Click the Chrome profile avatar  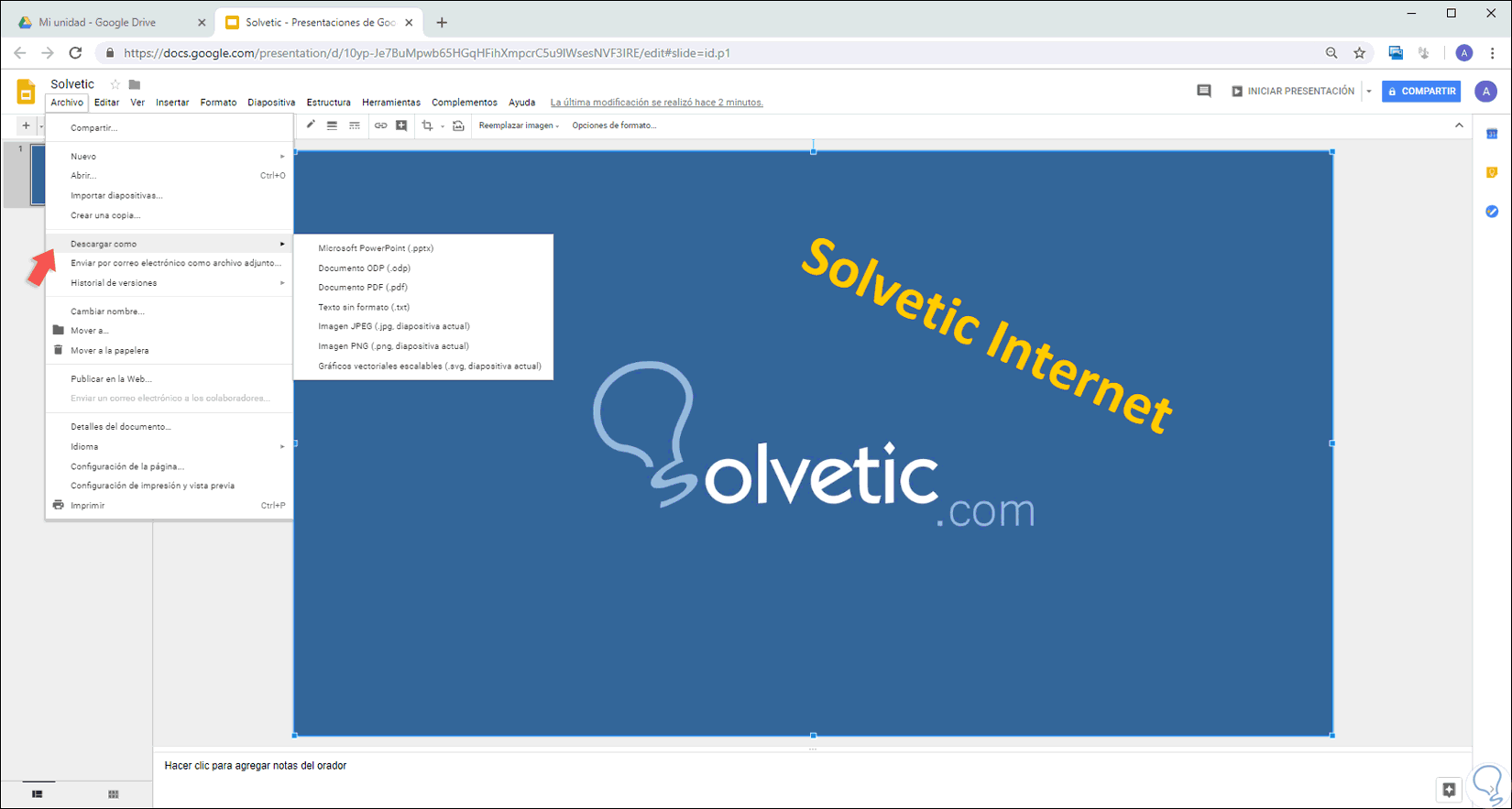(1464, 53)
